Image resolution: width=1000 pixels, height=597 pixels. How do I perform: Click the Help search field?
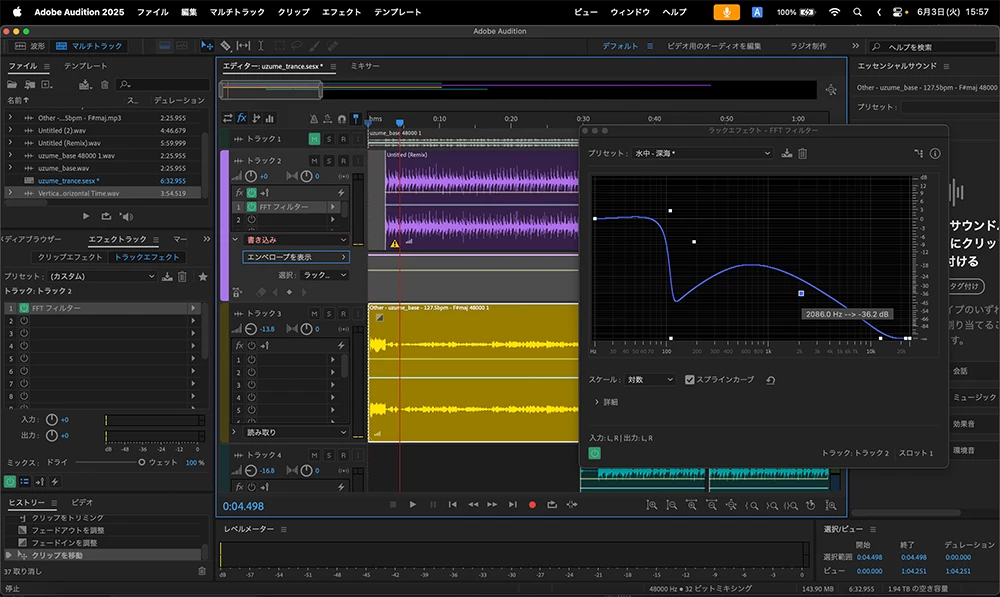[934, 47]
